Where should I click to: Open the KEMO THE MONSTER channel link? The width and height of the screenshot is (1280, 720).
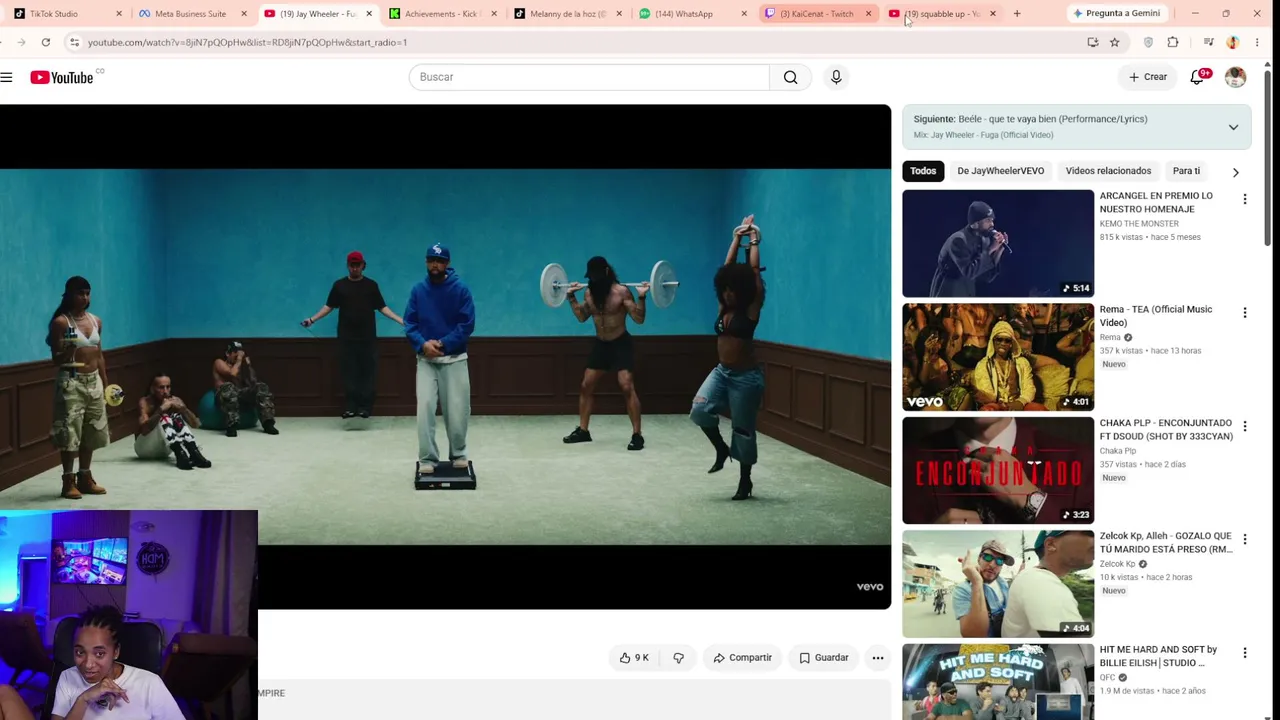[1139, 224]
